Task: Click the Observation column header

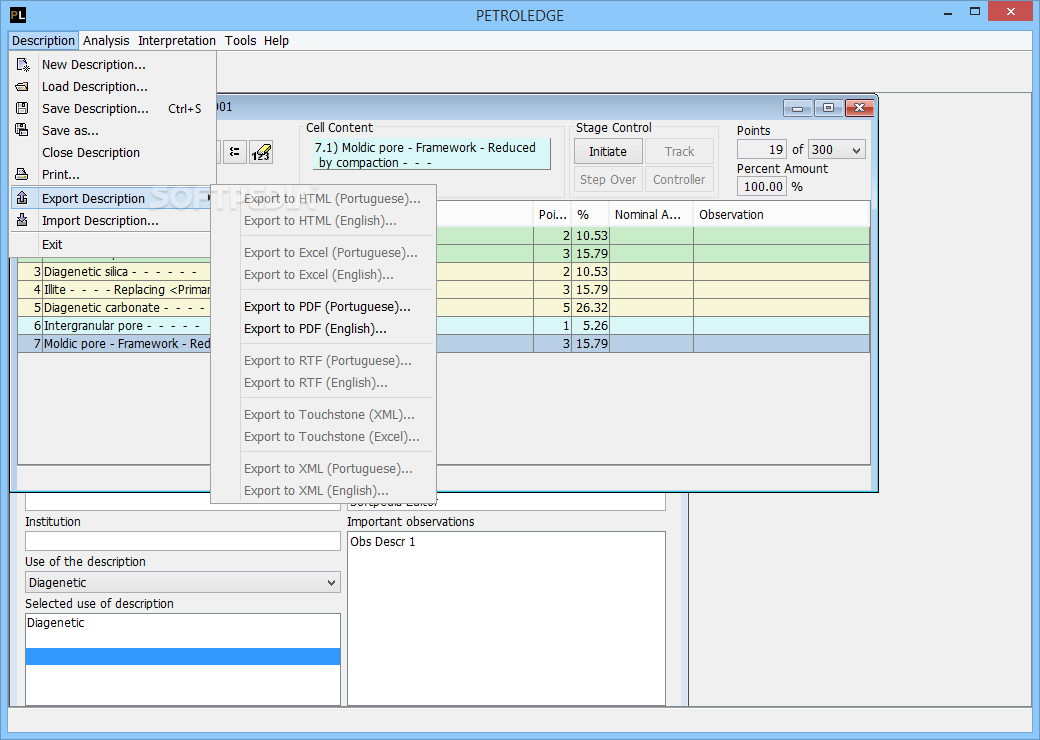Action: (781, 214)
